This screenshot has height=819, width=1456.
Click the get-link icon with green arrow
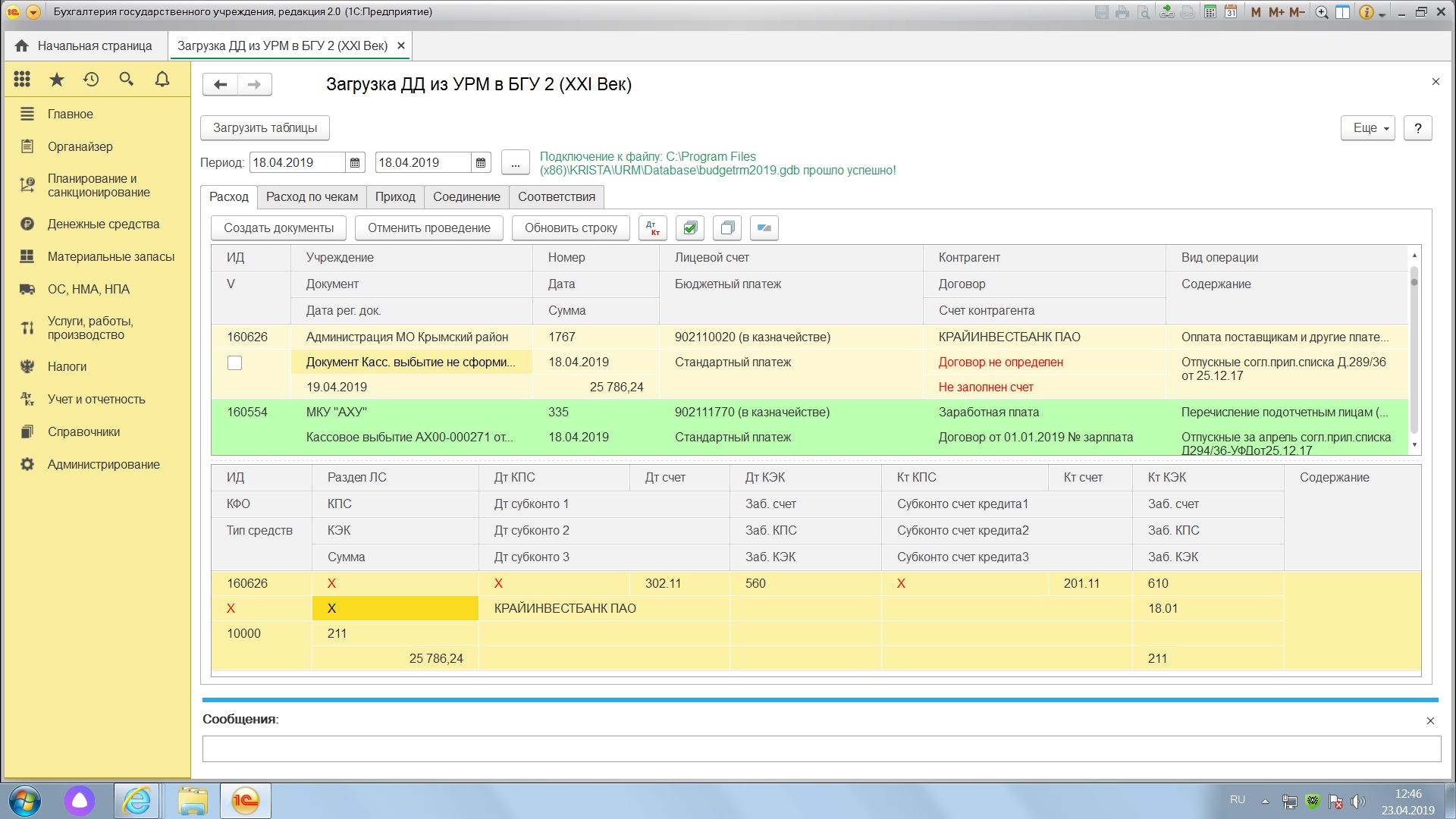coord(1167,12)
